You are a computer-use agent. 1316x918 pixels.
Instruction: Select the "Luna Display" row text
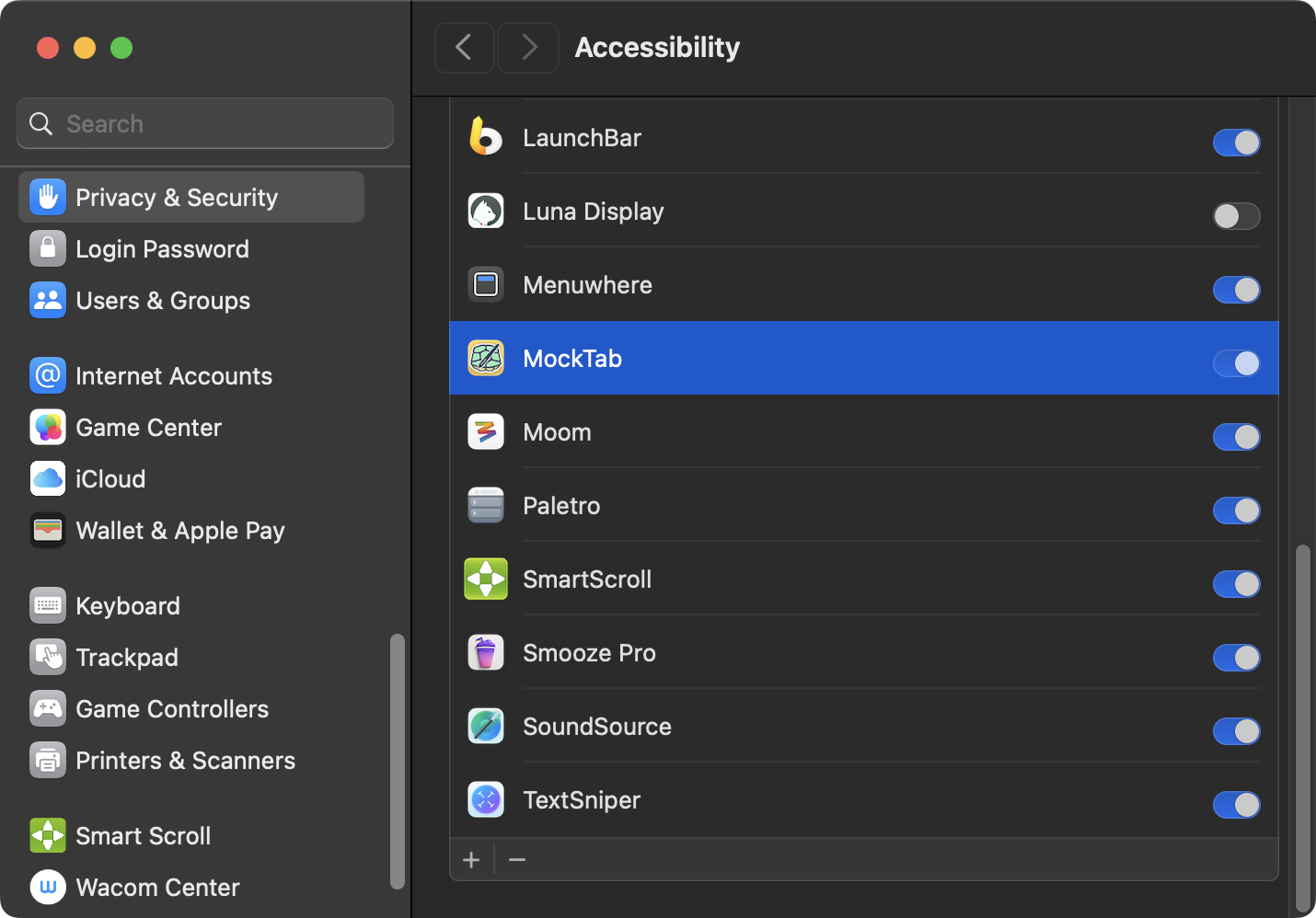pos(593,212)
